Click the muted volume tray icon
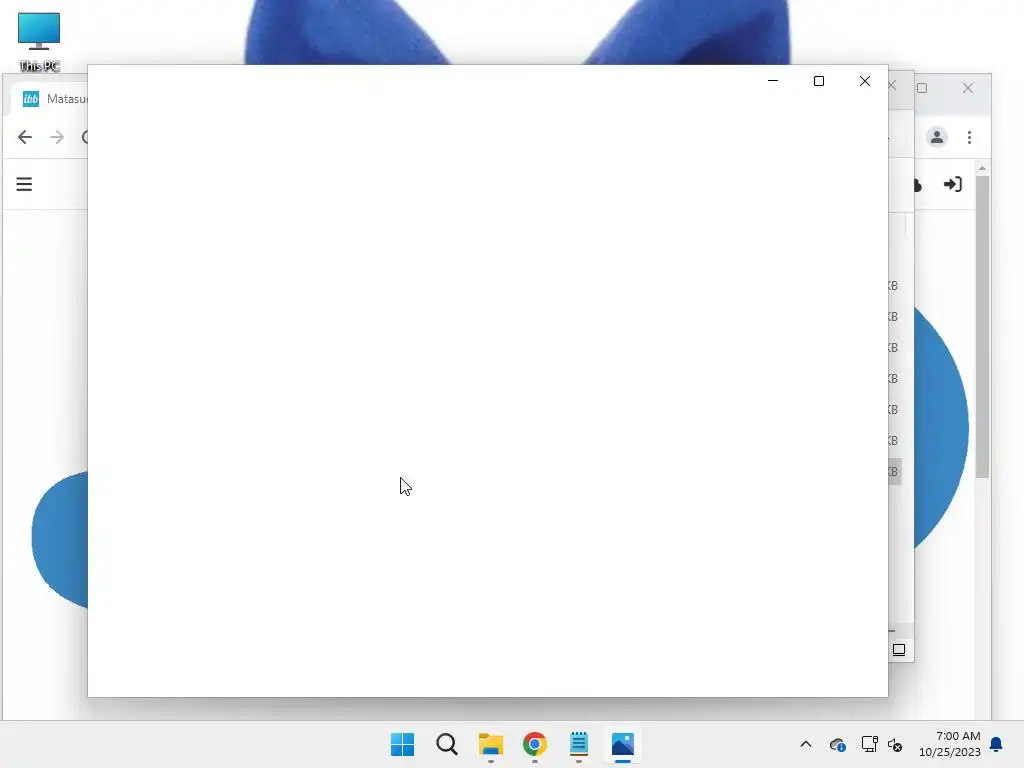 point(895,744)
